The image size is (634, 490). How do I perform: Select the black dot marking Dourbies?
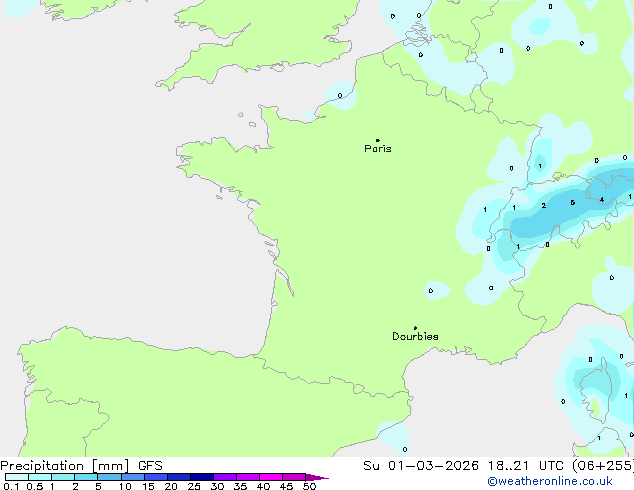click(415, 328)
